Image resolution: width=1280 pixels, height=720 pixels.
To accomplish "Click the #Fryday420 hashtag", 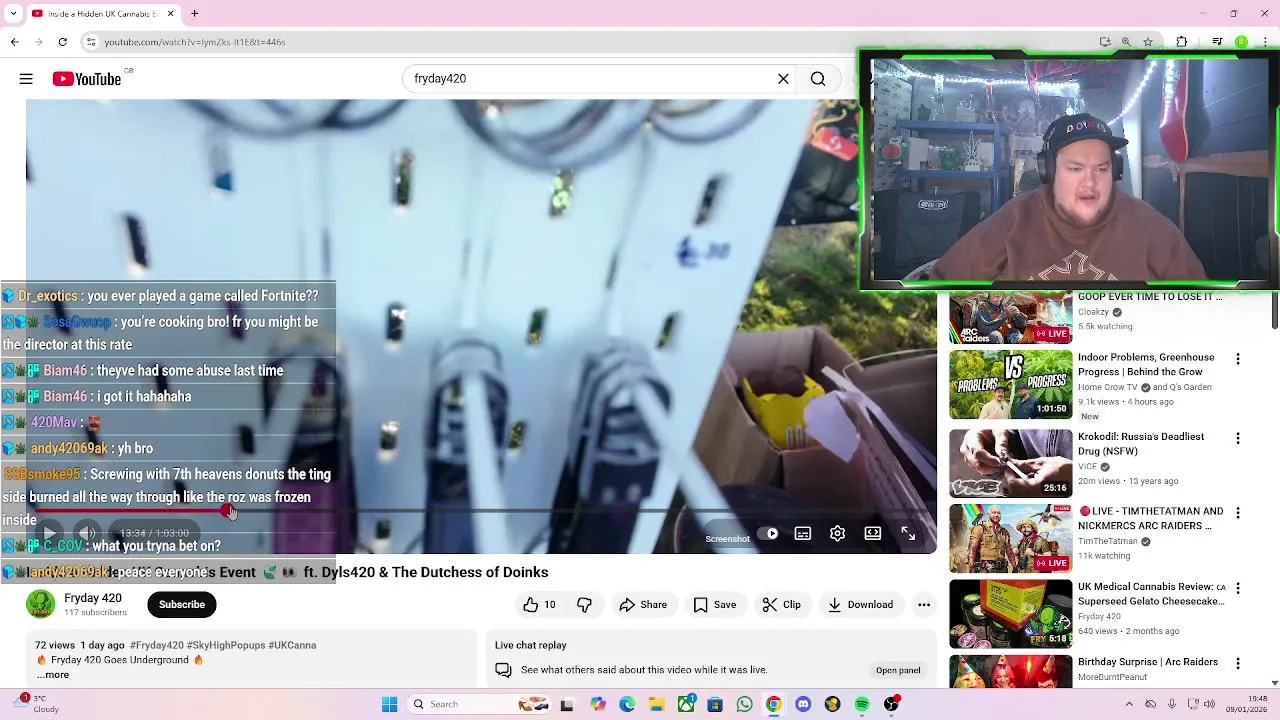I will [x=157, y=645].
